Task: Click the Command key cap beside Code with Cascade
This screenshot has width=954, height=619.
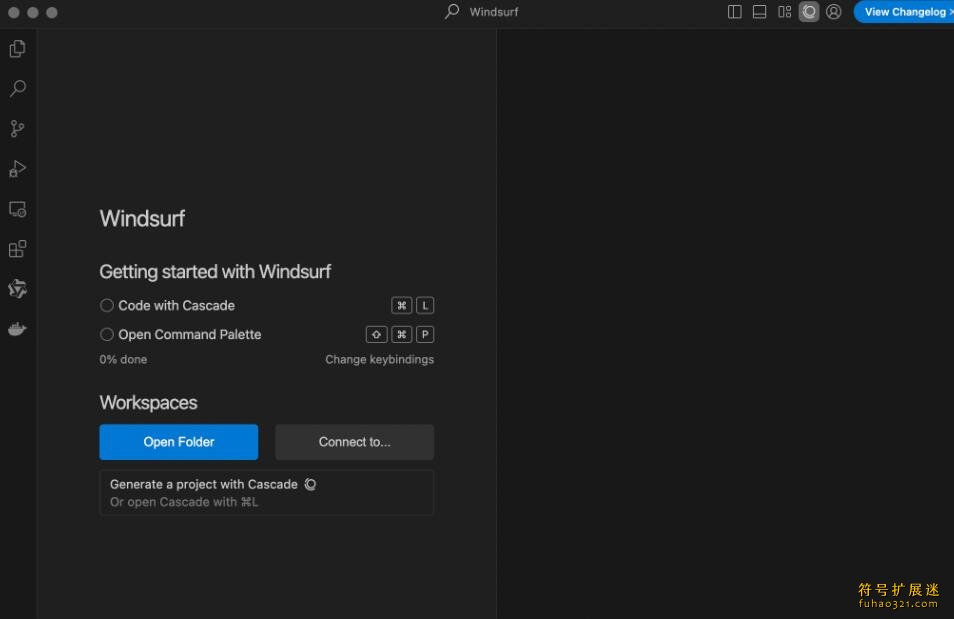Action: pos(402,306)
